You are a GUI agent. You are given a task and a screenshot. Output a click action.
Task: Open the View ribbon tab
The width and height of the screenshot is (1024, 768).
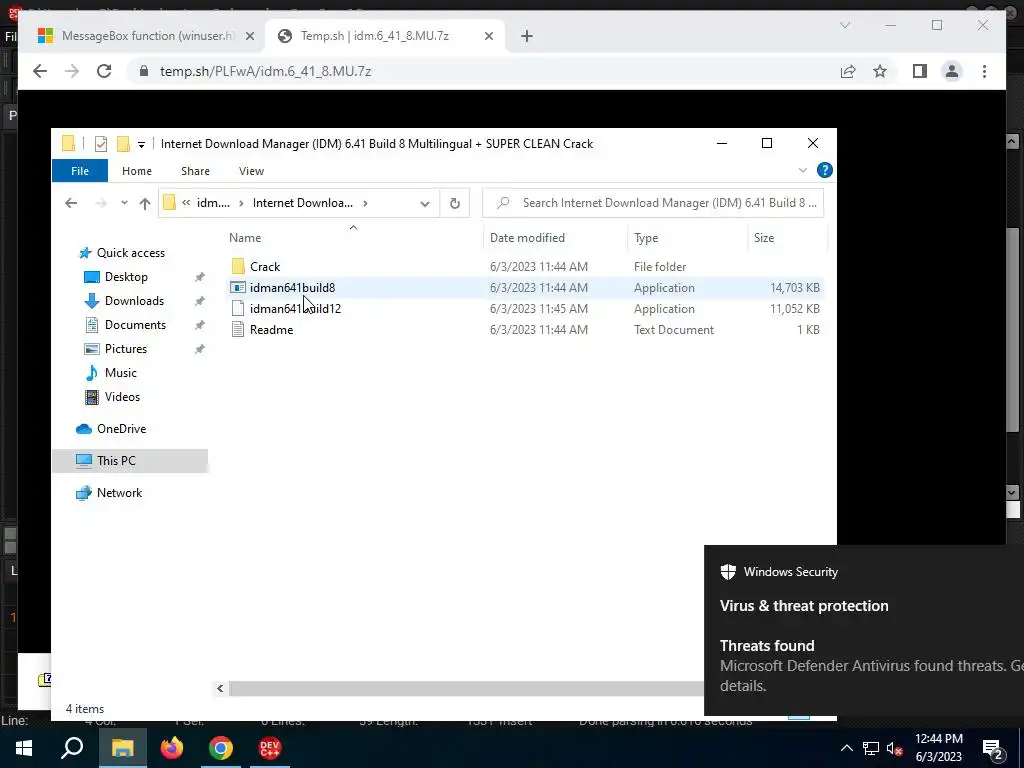click(x=251, y=171)
